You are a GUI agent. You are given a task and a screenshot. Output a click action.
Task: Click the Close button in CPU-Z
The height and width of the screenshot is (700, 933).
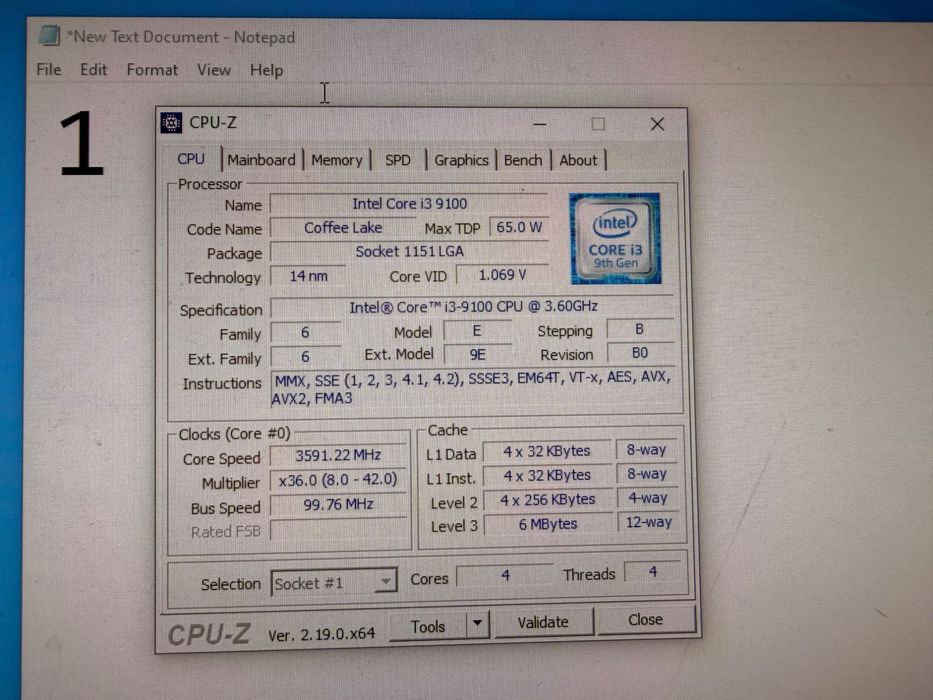coord(645,620)
